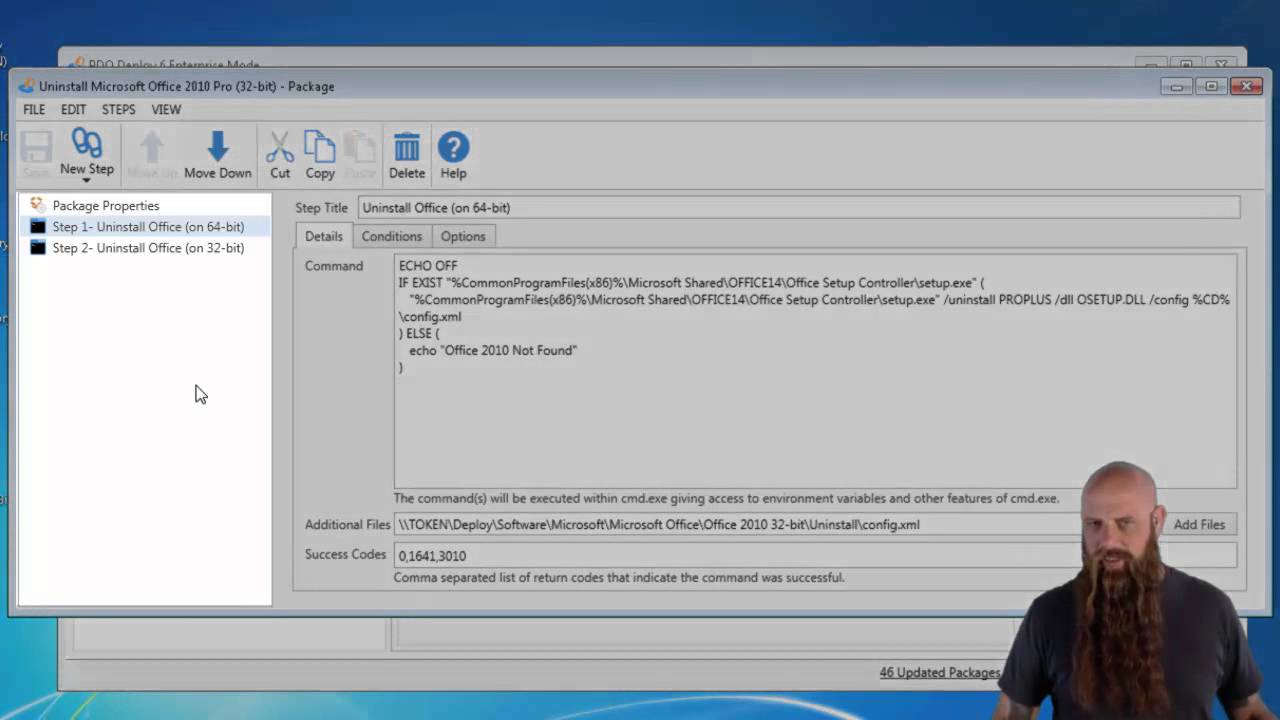Viewport: 1280px width, 720px height.
Task: Click the Step Title label
Action: pos(321,207)
